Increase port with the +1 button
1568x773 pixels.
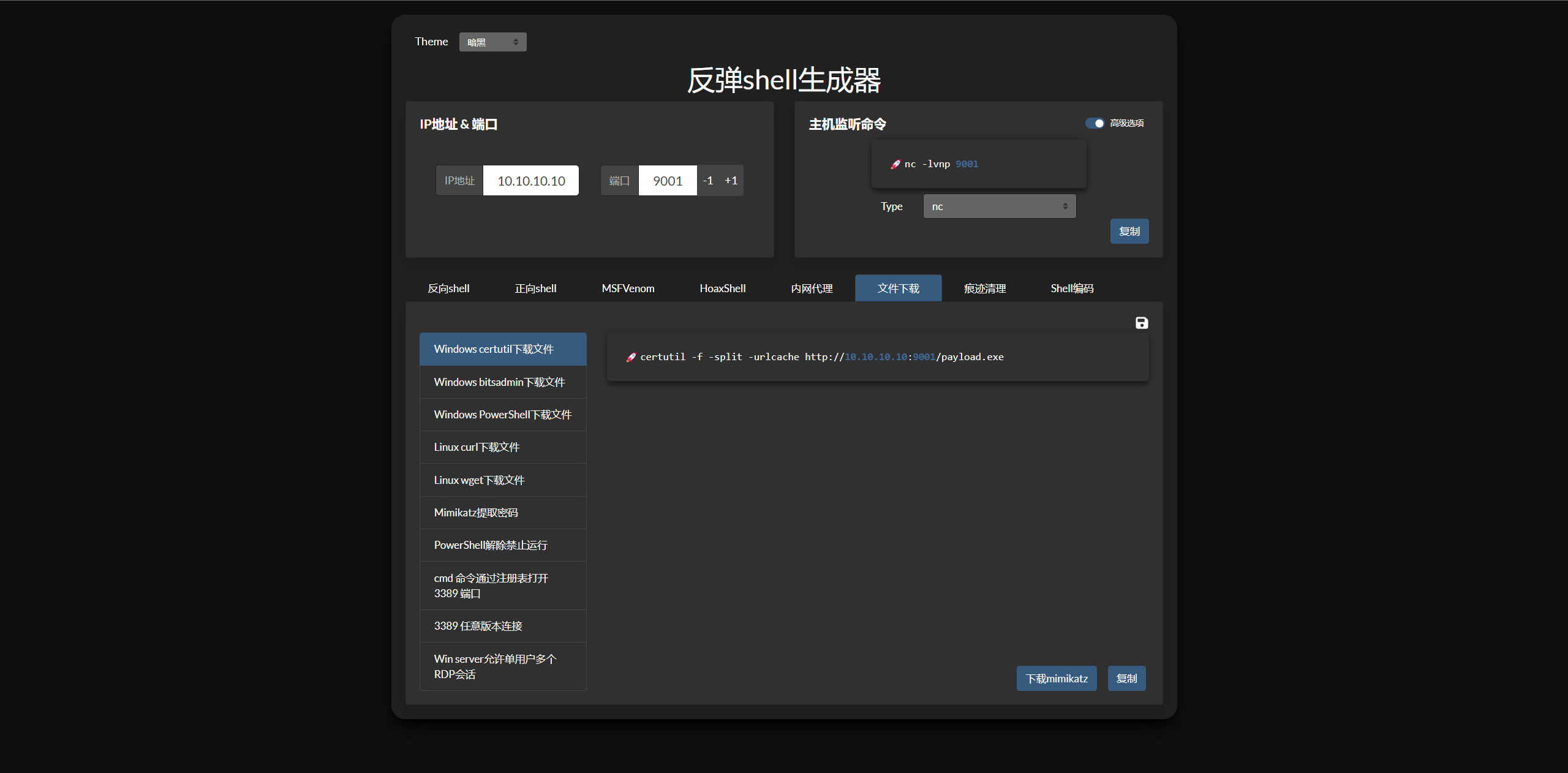coord(731,181)
